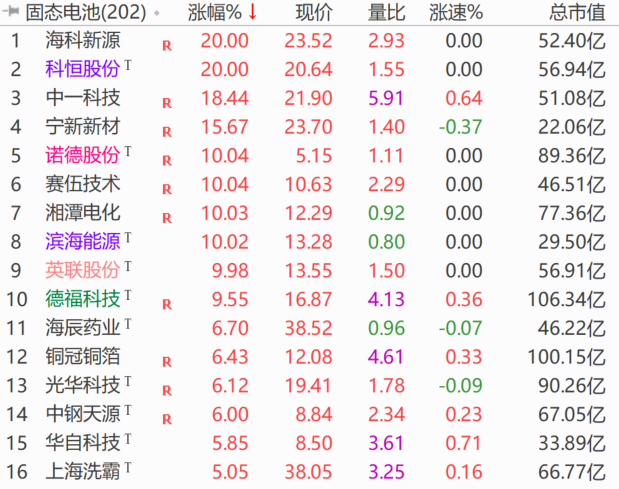This screenshot has width=619, height=489.
Task: Click 铜冠铜箔 volume ratio 4.61
Action: (386, 357)
